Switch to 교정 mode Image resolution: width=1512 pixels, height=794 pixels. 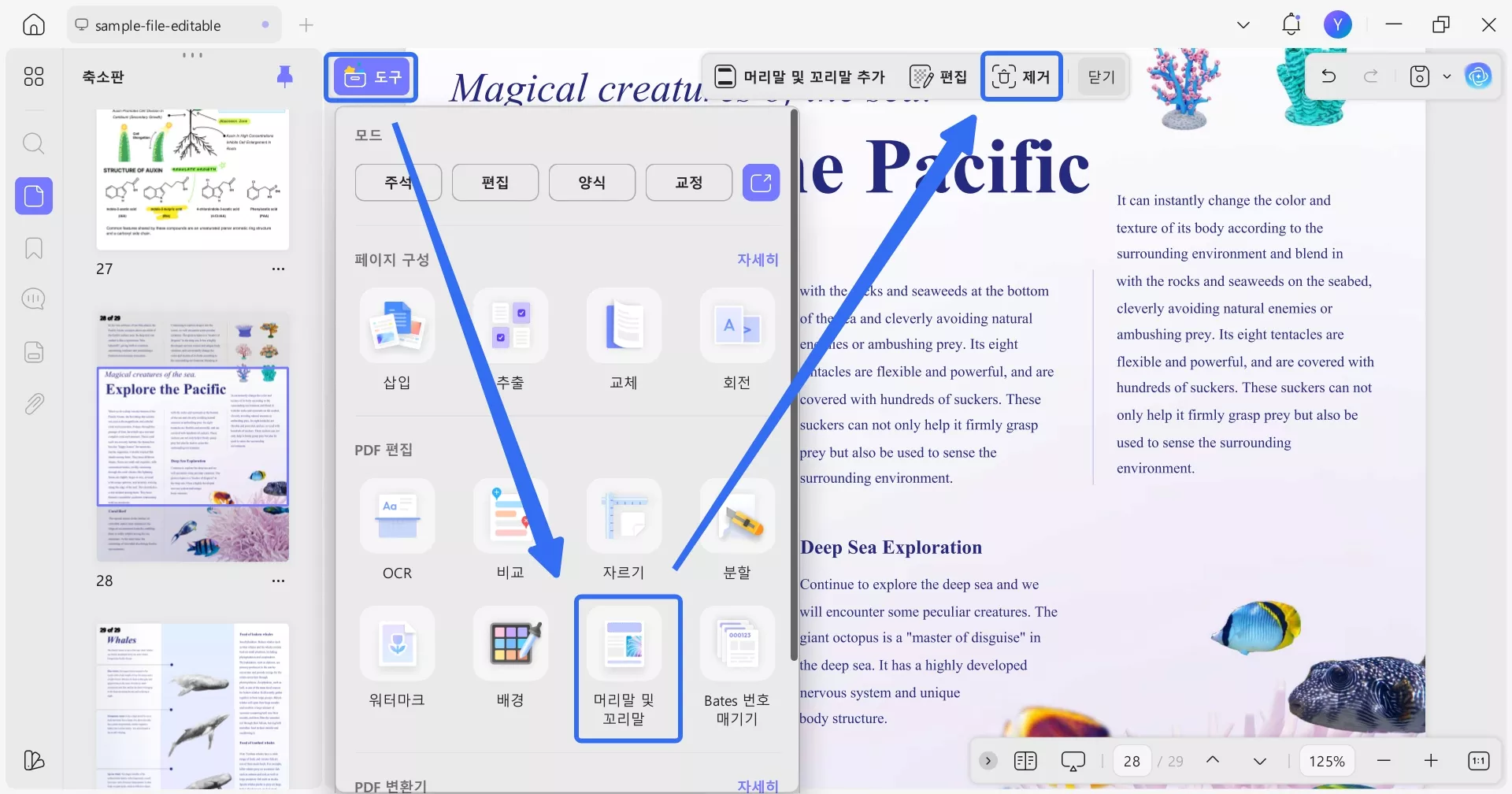688,182
